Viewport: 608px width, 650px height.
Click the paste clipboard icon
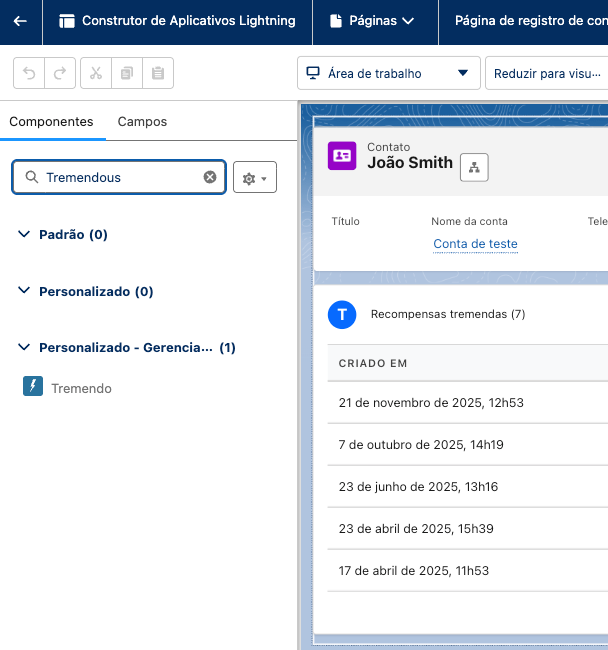coord(158,73)
